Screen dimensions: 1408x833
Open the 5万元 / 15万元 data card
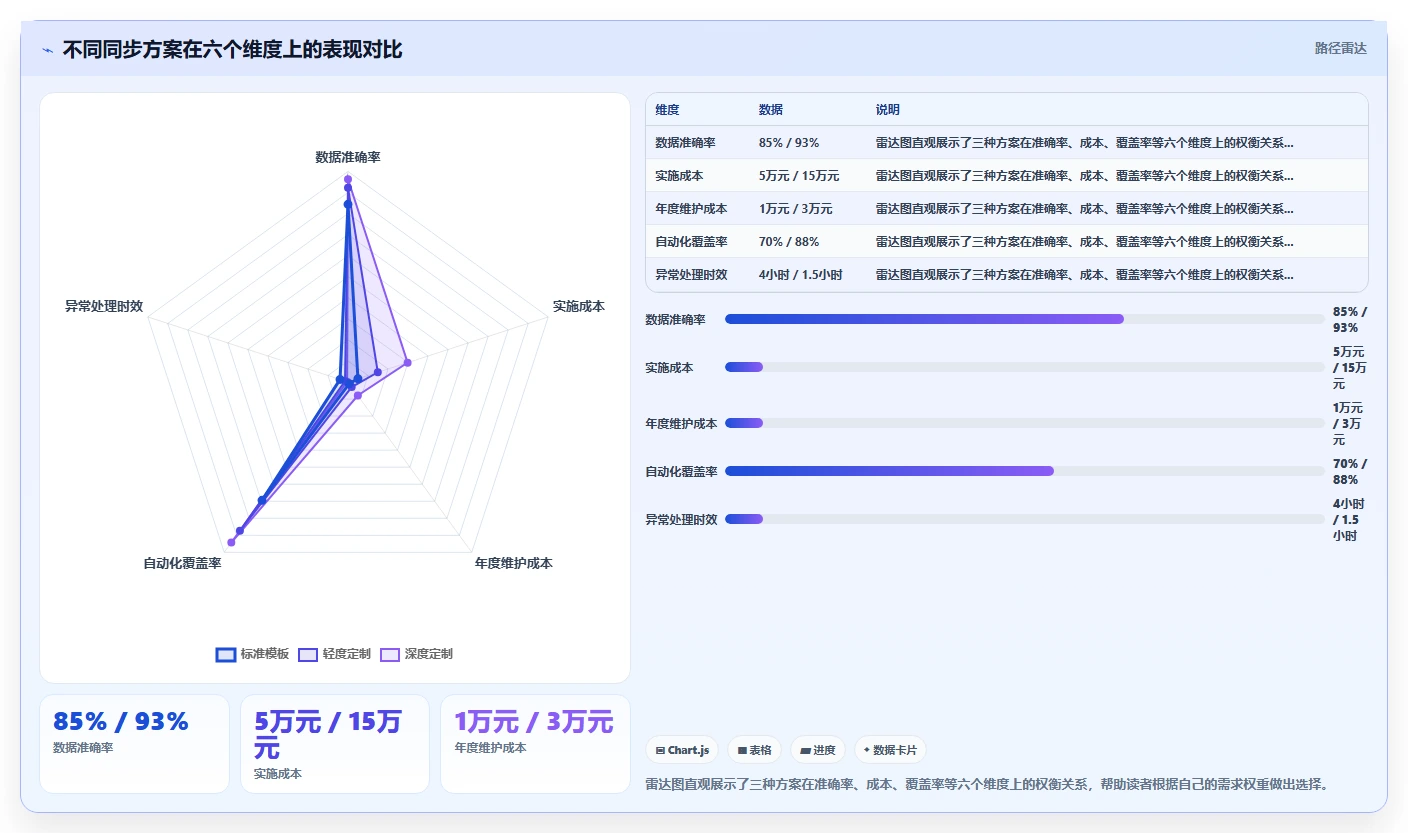click(335, 744)
